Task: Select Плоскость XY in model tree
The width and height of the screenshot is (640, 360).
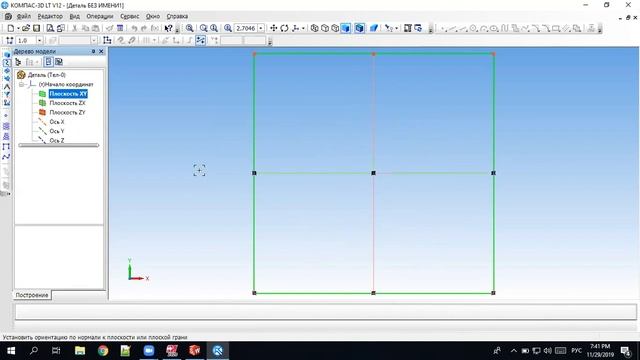Action: [x=68, y=94]
